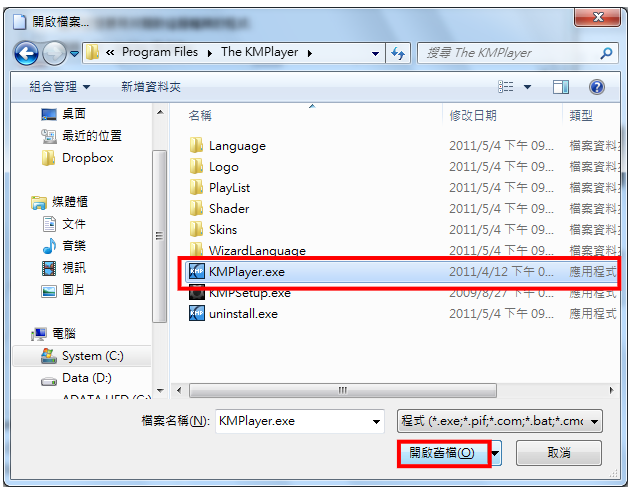Change view with the list view icon
This screenshot has height=490, width=635.
coord(505,87)
